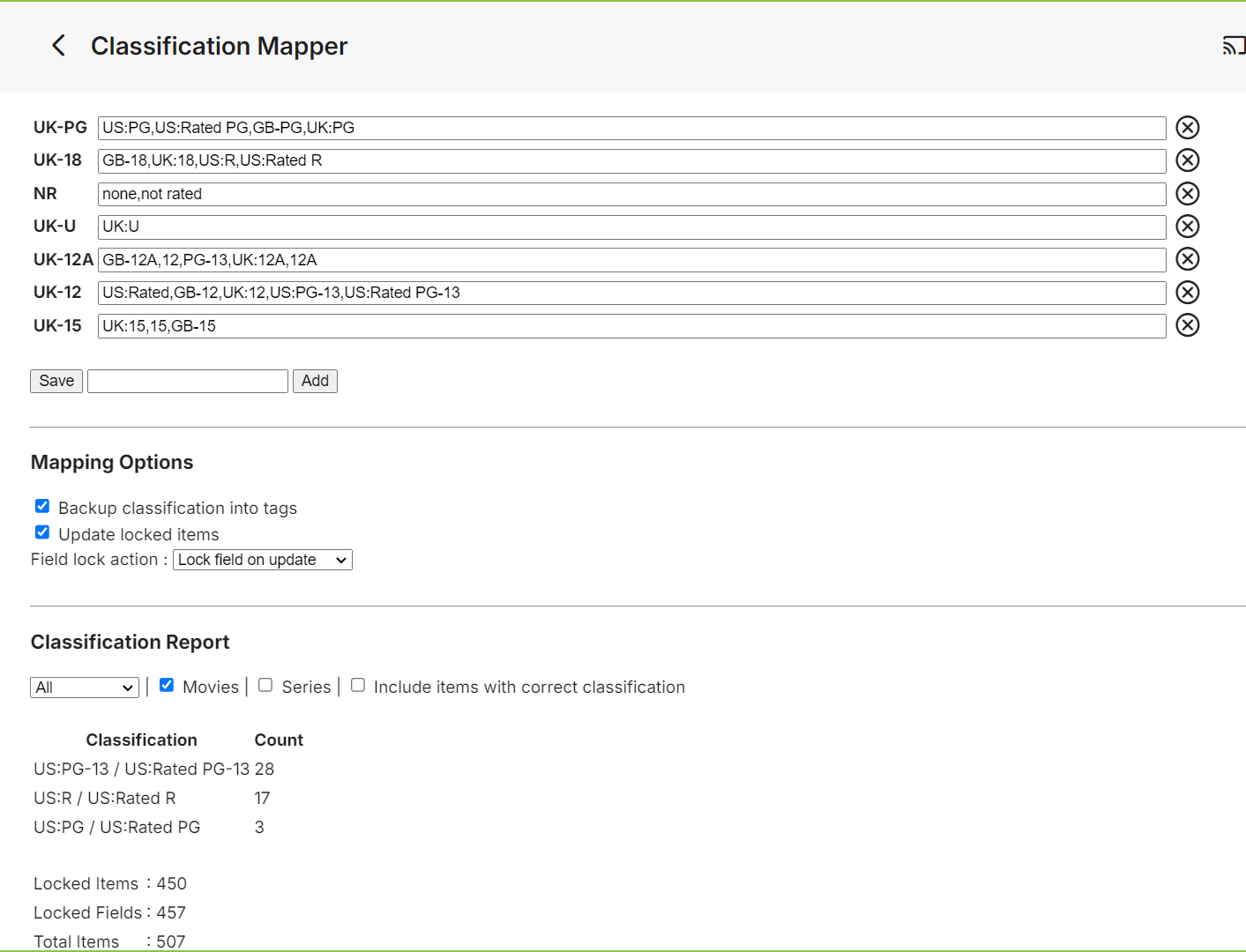Navigate back from Classification Mapper
1246x952 pixels.
tap(58, 45)
